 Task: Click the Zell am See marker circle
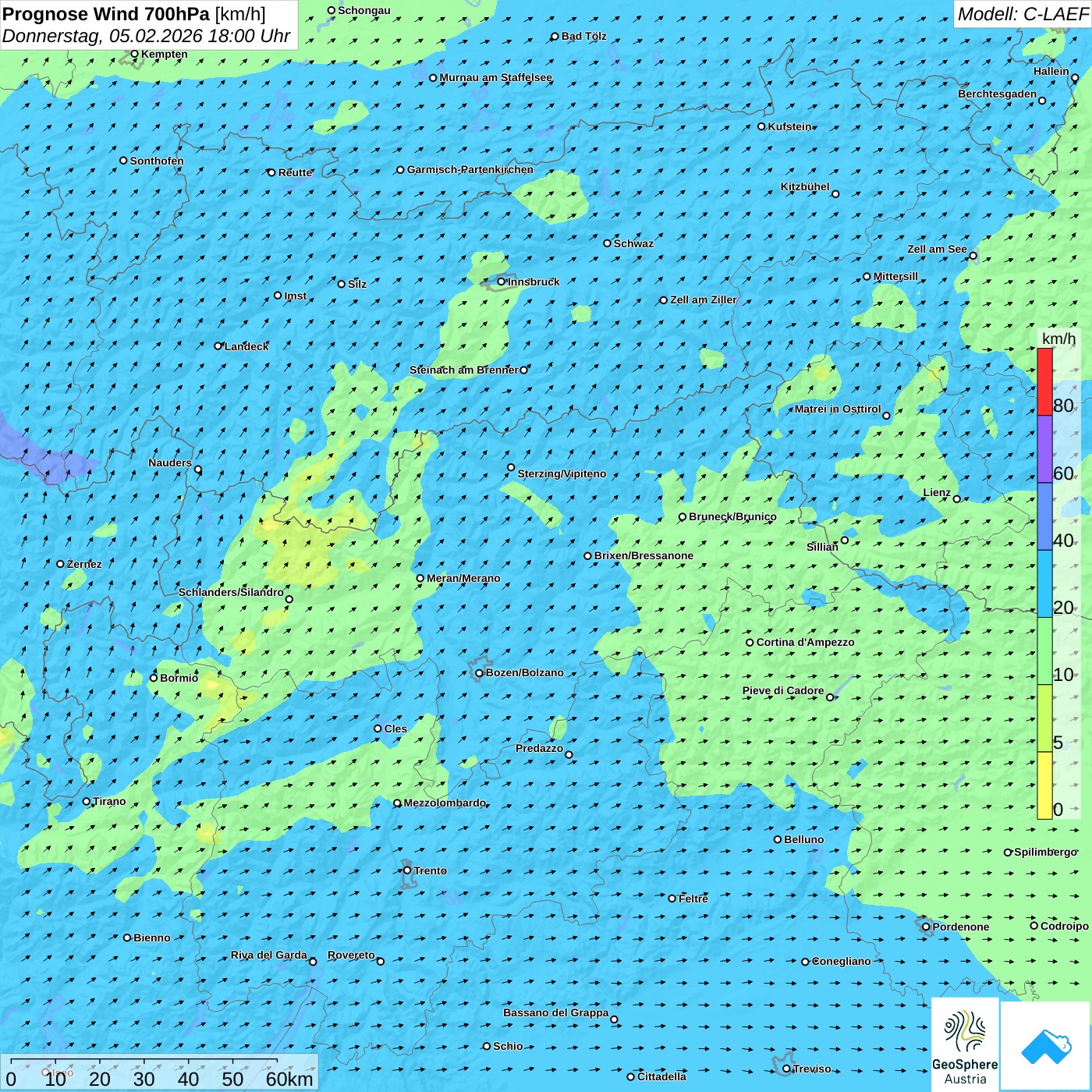click(973, 256)
